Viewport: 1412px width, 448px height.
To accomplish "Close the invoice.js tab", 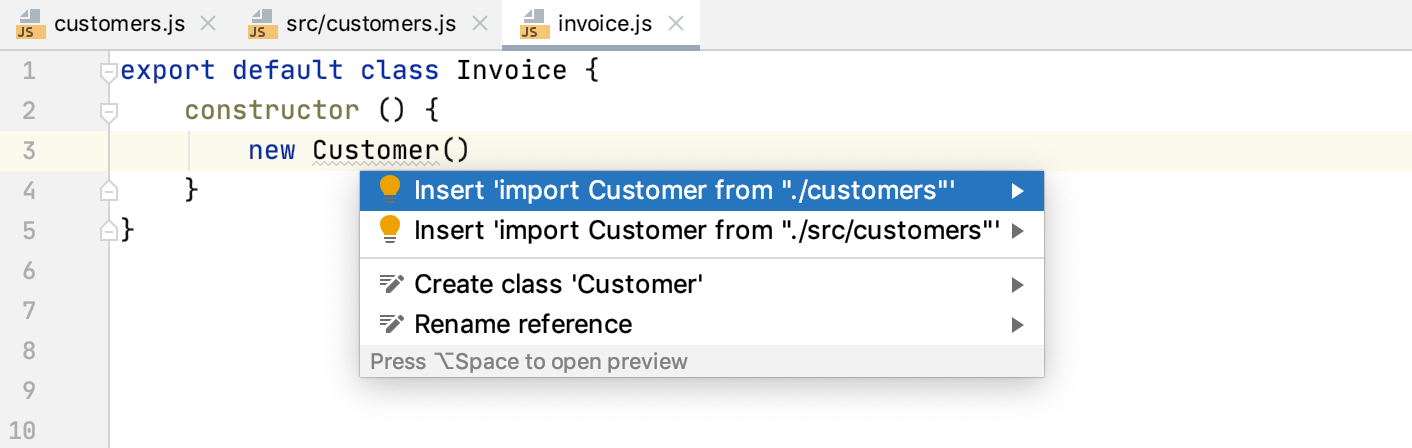I will pos(676,24).
